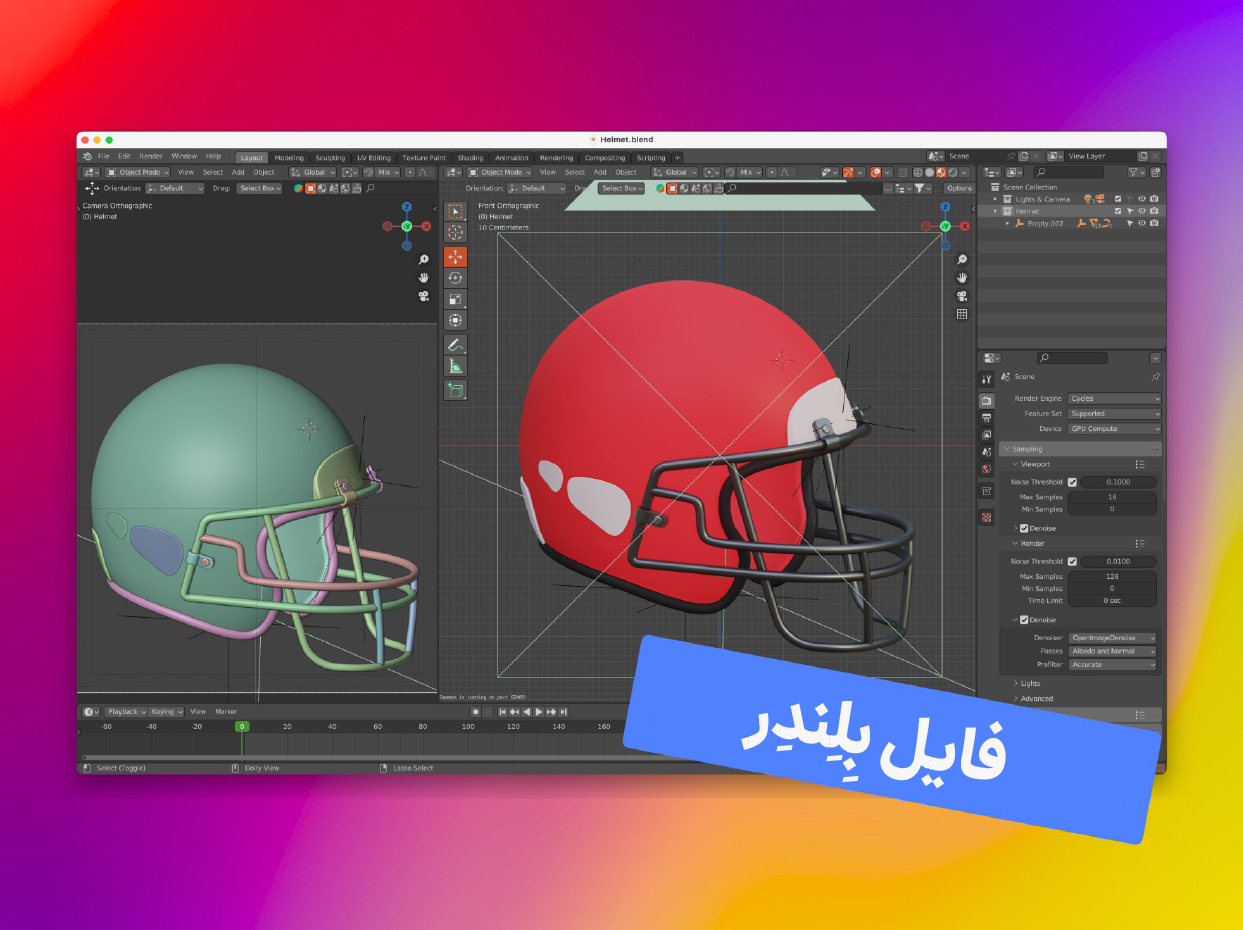Disable the Render Denoise checkbox

1024,620
